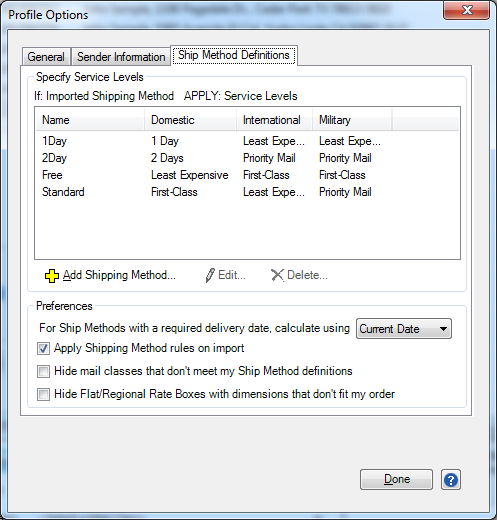Close the Profile Options dialog

(x=467, y=10)
